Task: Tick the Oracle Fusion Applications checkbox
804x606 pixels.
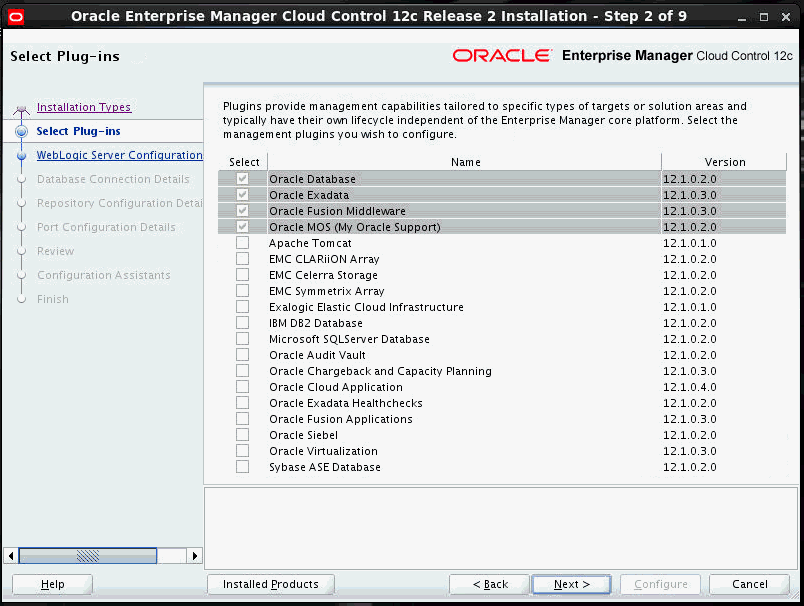Action: [243, 418]
